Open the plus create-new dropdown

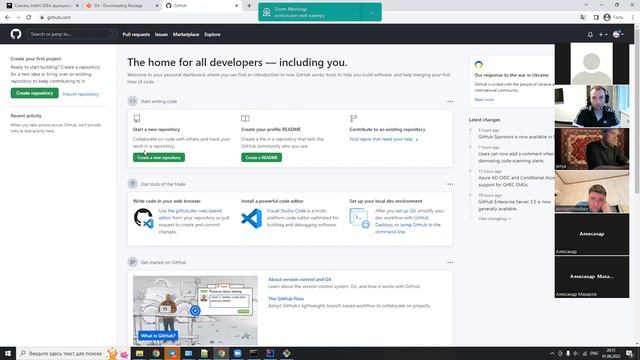tap(603, 35)
